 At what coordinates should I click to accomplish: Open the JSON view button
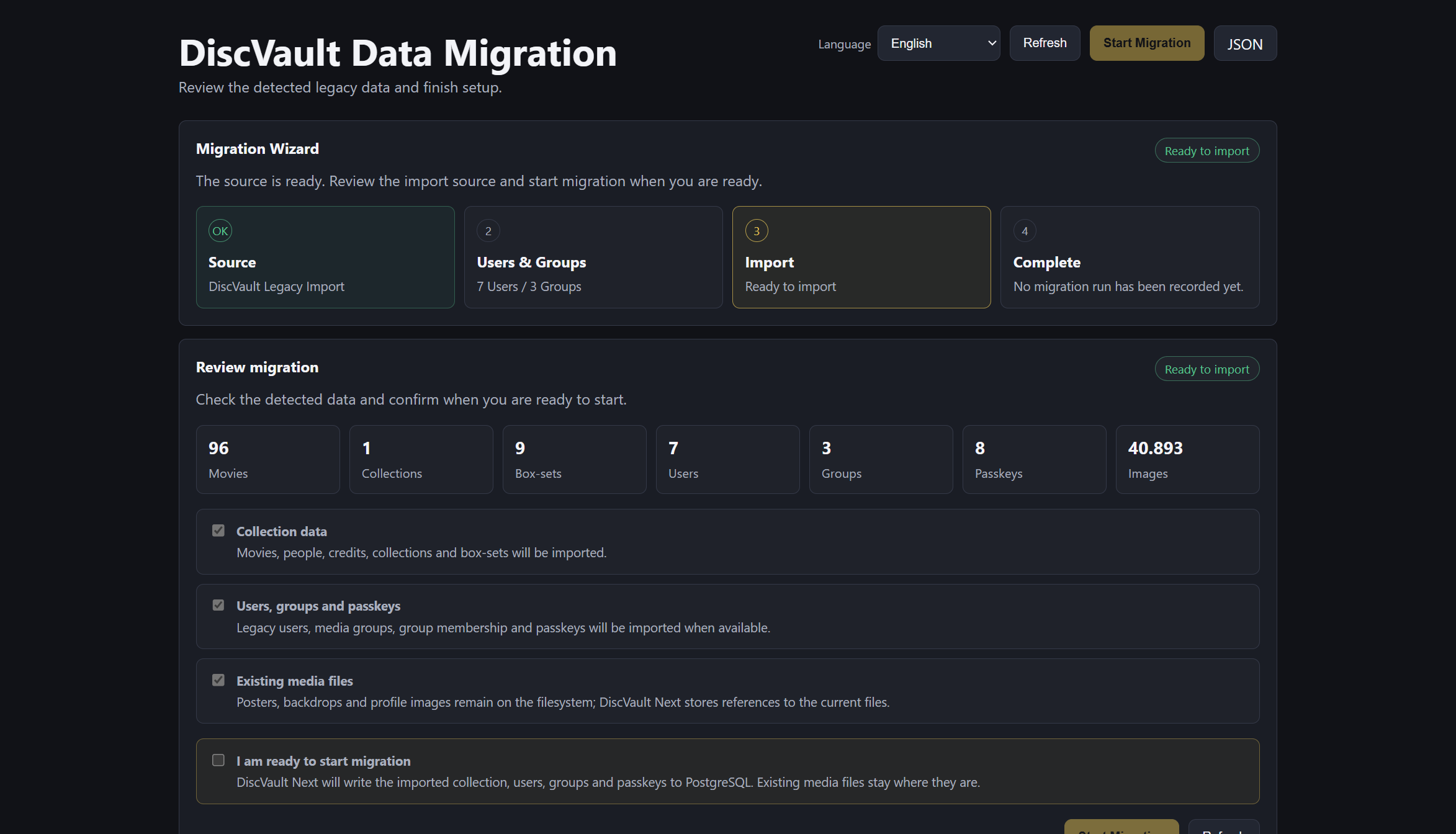(x=1244, y=43)
